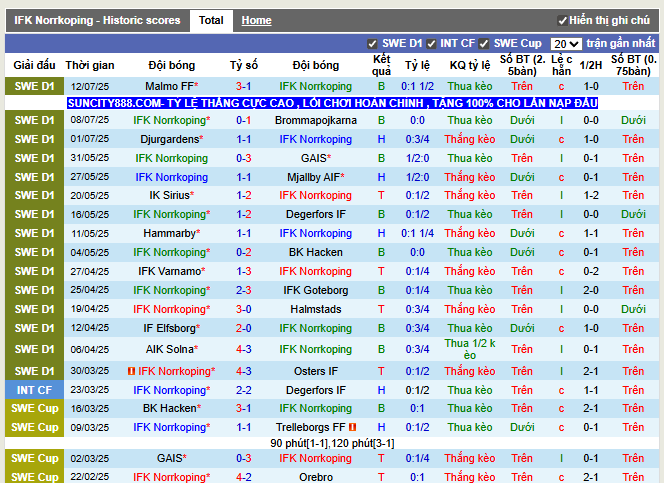Viewport: 664px width, 483px height.
Task: Open Trelleborgs FF team link
Action: (311, 427)
